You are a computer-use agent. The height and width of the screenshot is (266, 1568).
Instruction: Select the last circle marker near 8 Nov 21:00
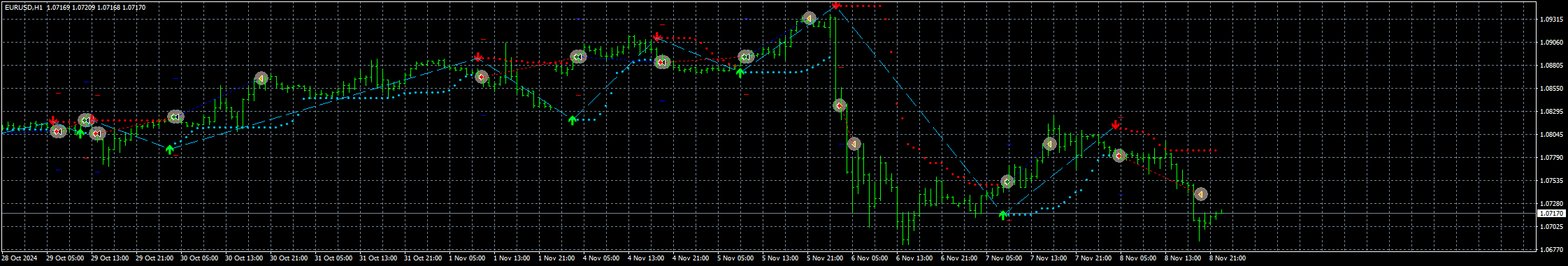pyautogui.click(x=1200, y=194)
